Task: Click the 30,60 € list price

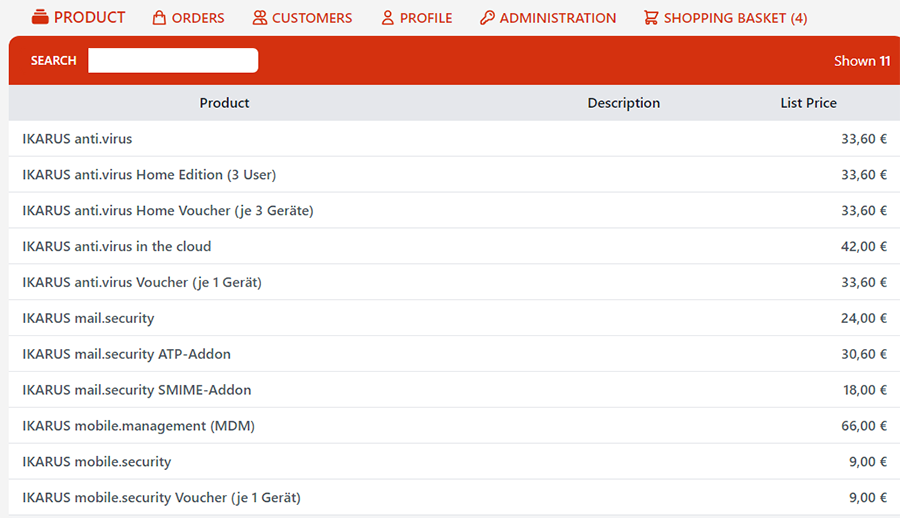Action: pos(864,354)
